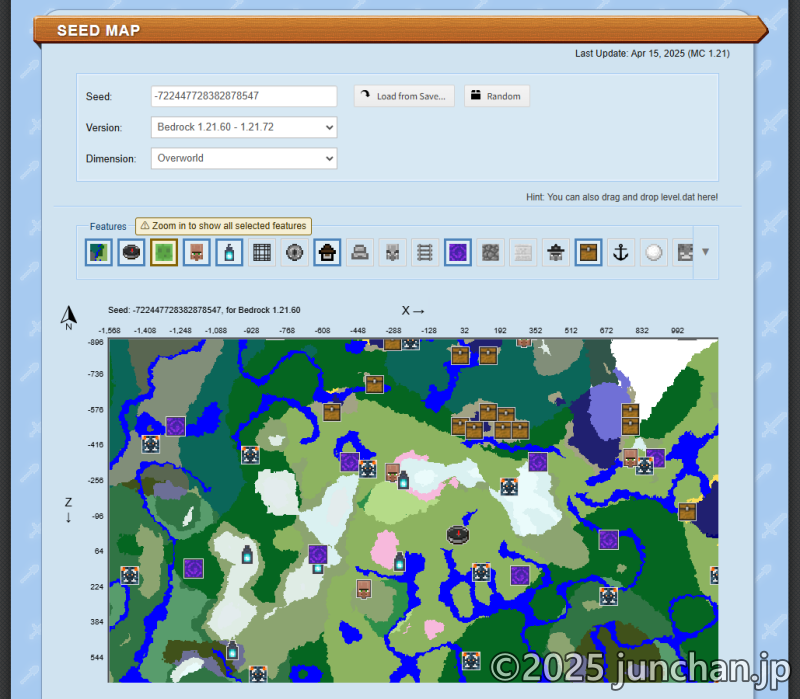This screenshot has height=699, width=800.
Task: Click the Features legend label
Action: [108, 226]
